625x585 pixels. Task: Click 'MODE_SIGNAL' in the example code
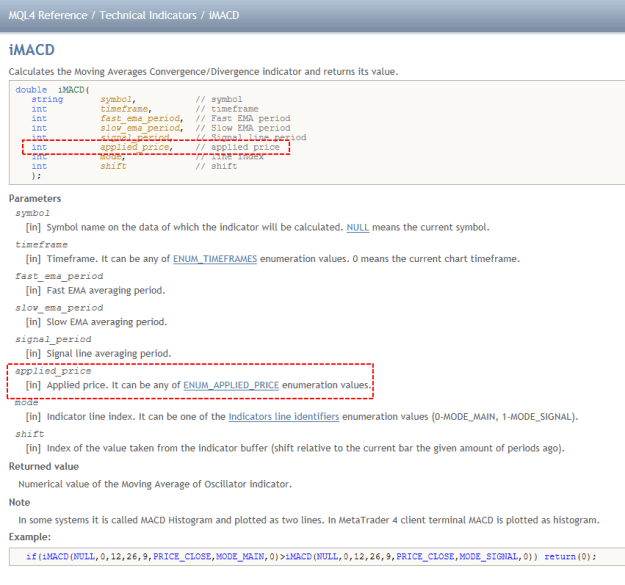[x=488, y=557]
